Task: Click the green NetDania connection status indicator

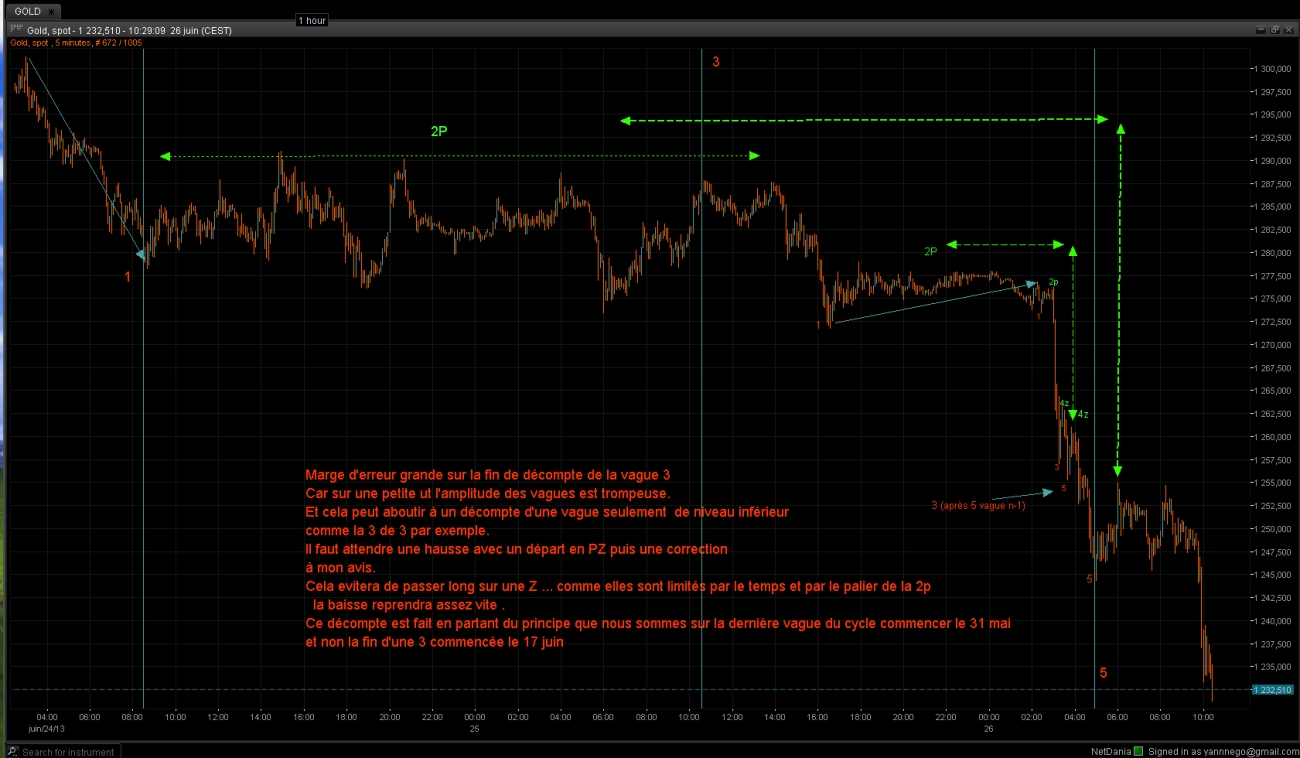Action: [1138, 751]
